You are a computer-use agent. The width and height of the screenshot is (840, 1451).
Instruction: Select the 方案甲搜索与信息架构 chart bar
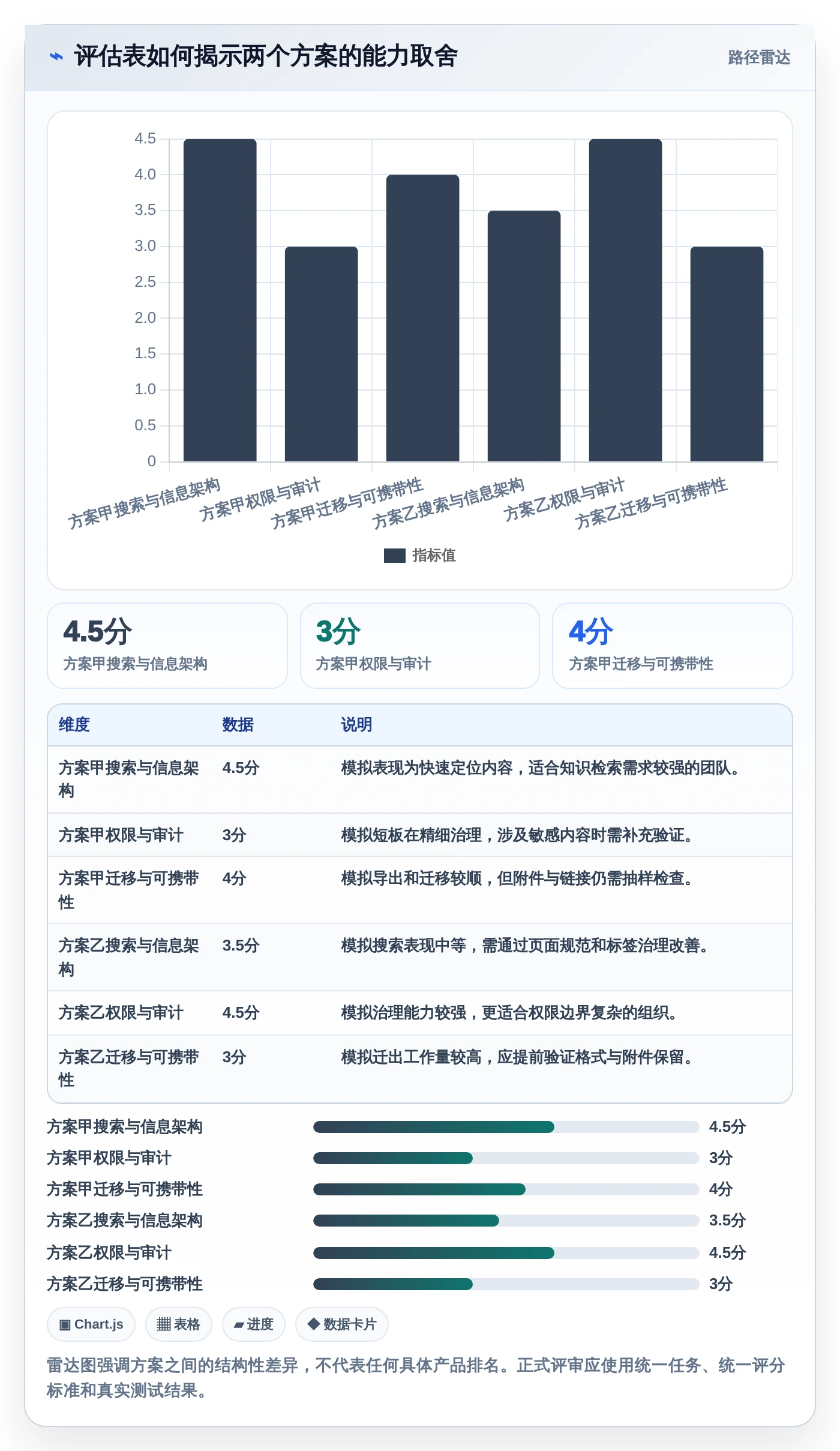tap(220, 300)
